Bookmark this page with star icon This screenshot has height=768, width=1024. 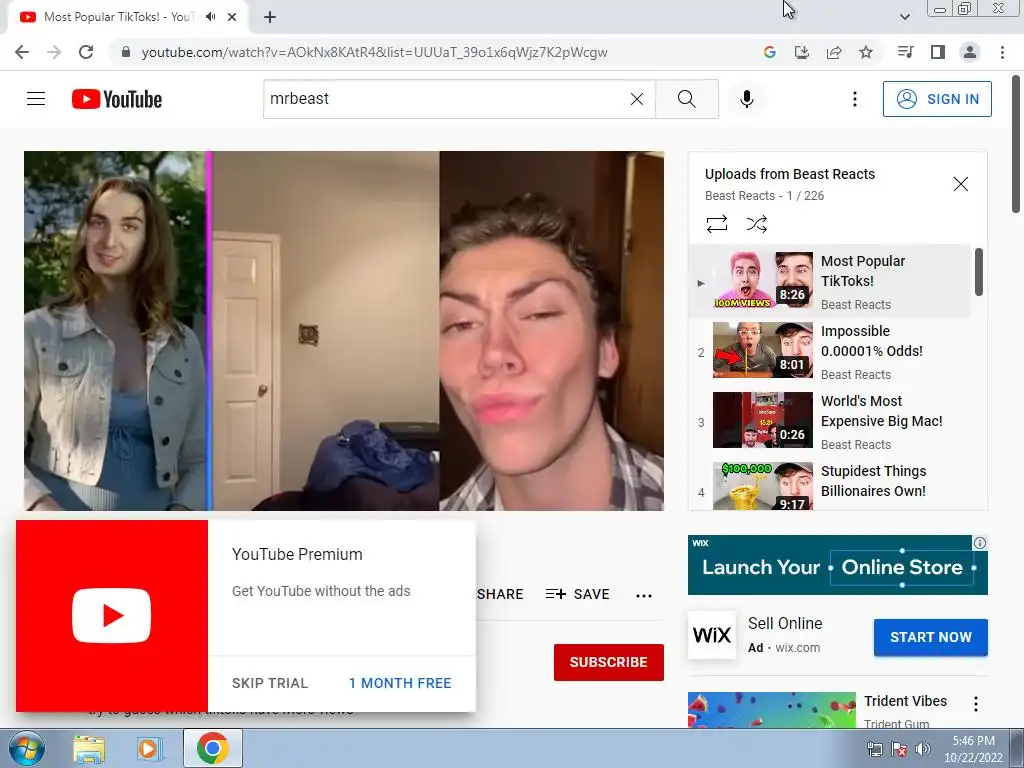866,52
